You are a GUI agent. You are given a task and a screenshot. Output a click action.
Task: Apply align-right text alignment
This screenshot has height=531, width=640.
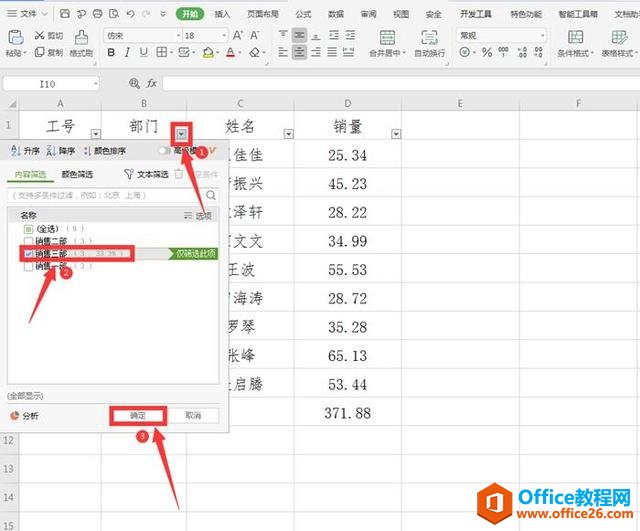[316, 52]
